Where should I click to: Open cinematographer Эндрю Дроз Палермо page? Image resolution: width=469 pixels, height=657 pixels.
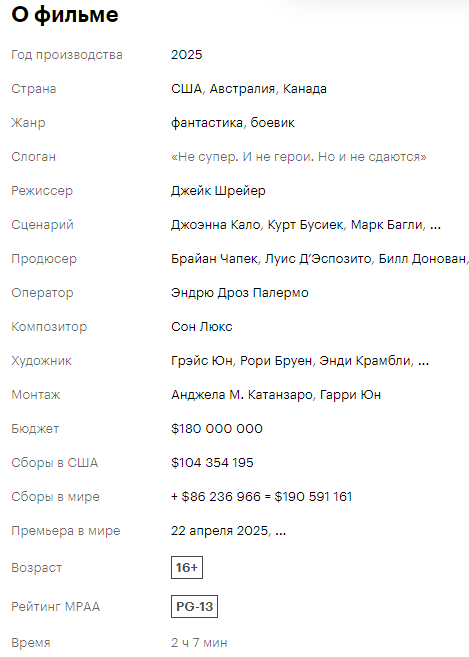pyautogui.click(x=240, y=292)
